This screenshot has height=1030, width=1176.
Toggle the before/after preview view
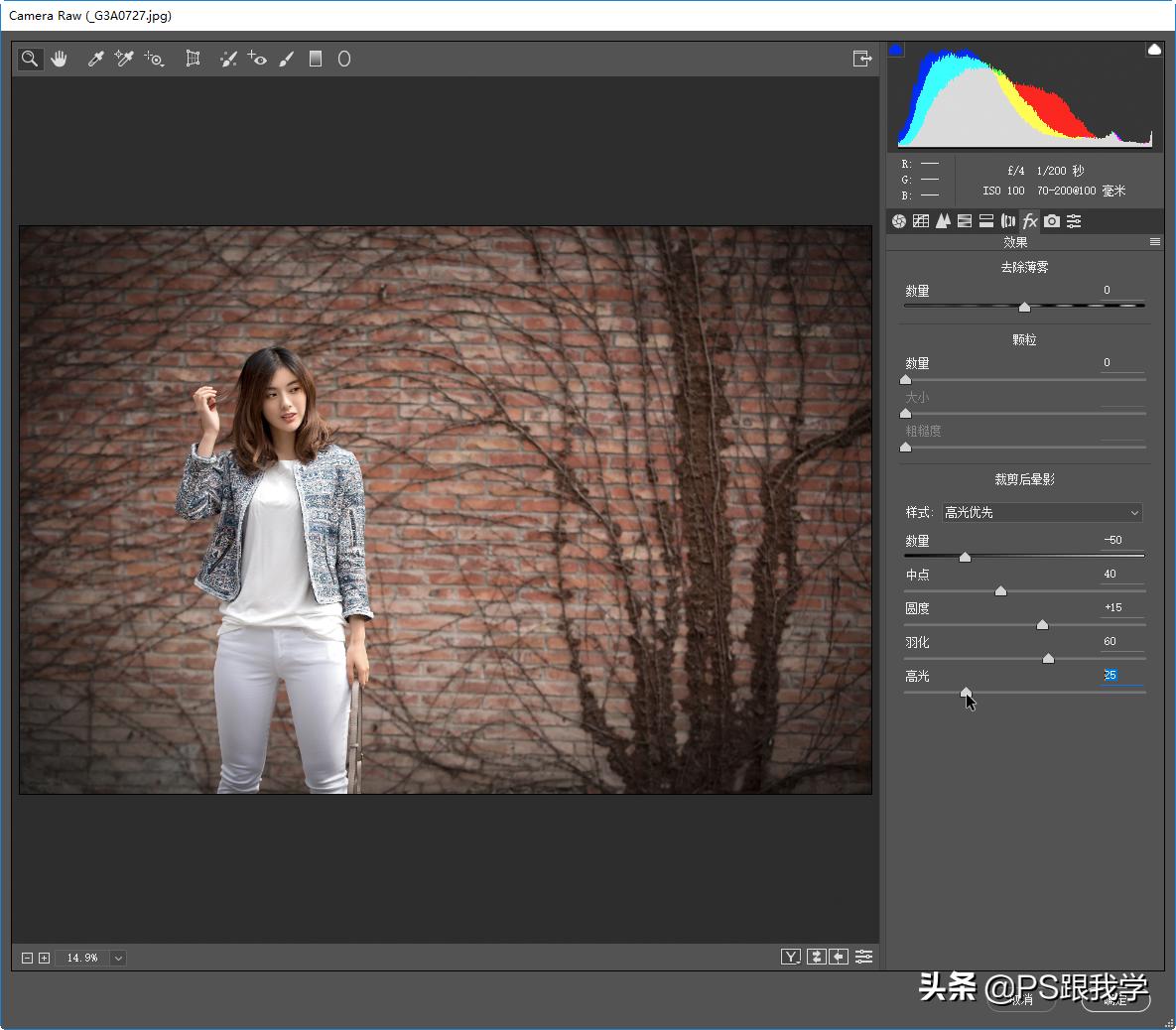791,957
